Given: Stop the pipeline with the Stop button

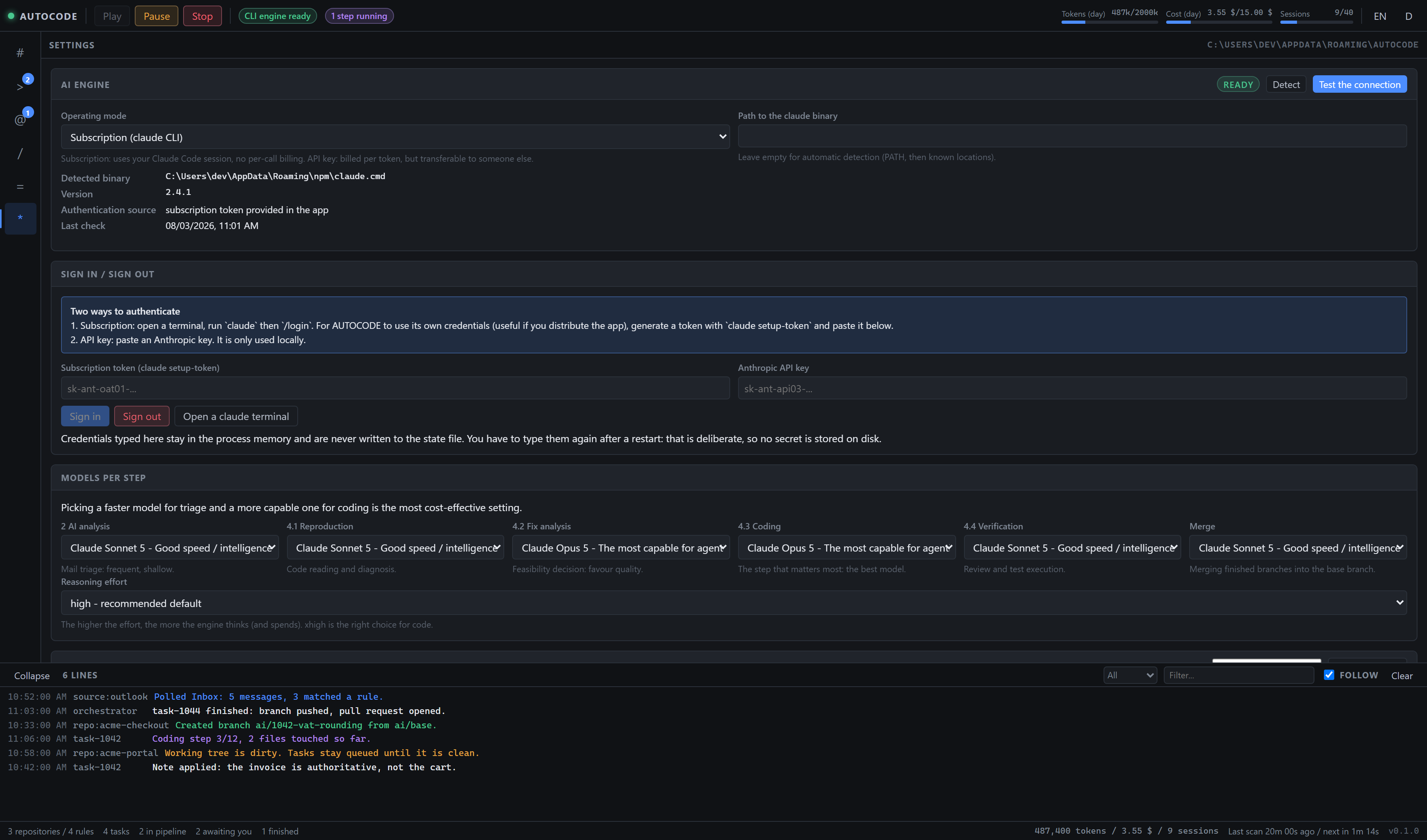Looking at the screenshot, I should click(x=202, y=16).
